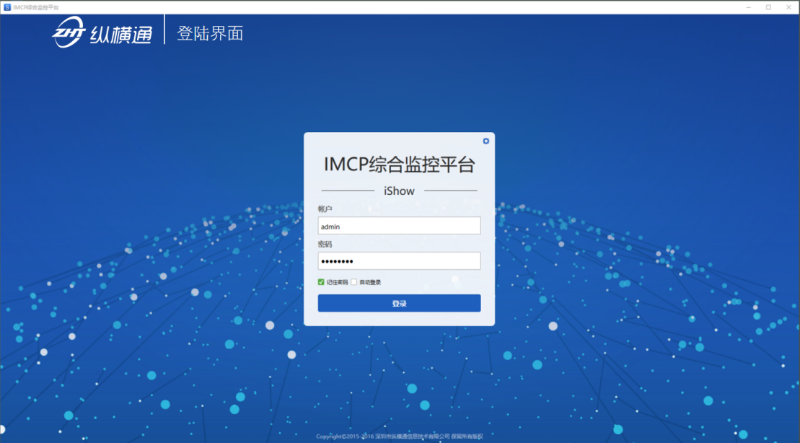Click inside the 密码 password field
This screenshot has height=443, width=800.
[x=399, y=260]
